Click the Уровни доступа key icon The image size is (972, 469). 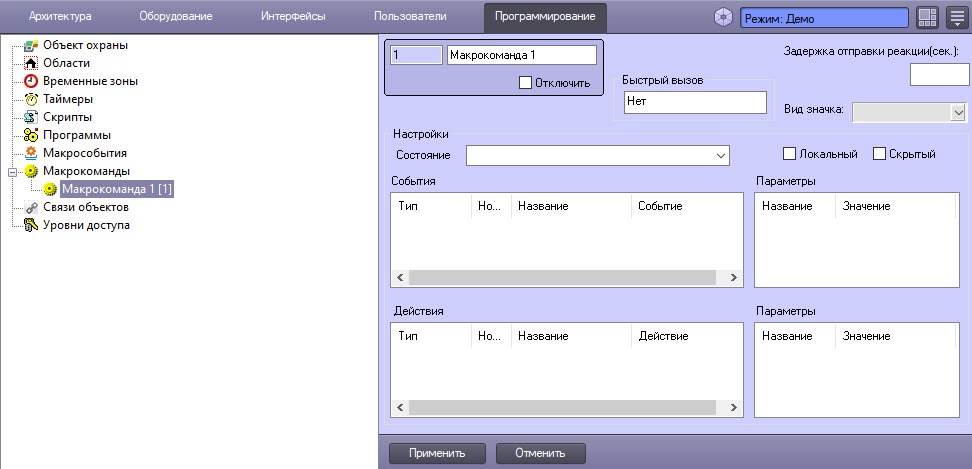coord(31,225)
